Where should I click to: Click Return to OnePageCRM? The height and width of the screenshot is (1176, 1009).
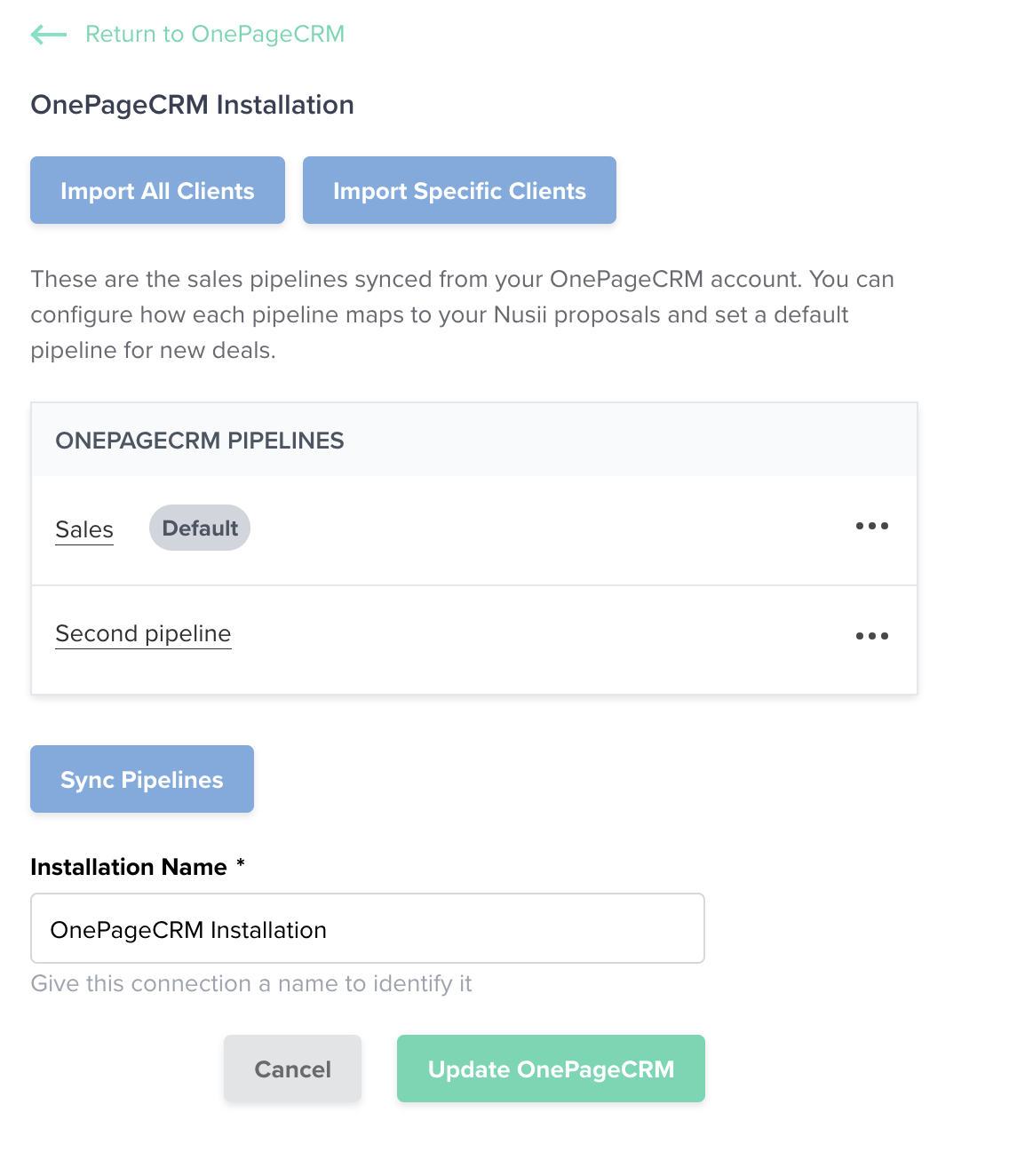coord(214,34)
